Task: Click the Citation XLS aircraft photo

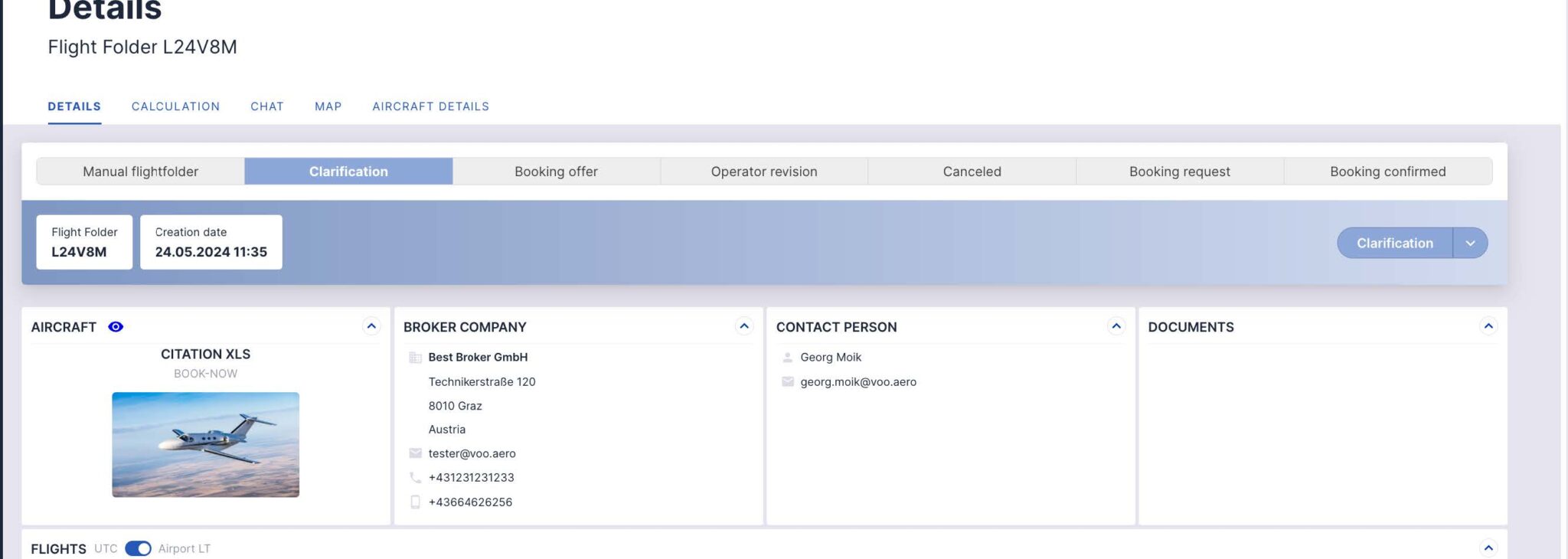Action: tap(205, 445)
